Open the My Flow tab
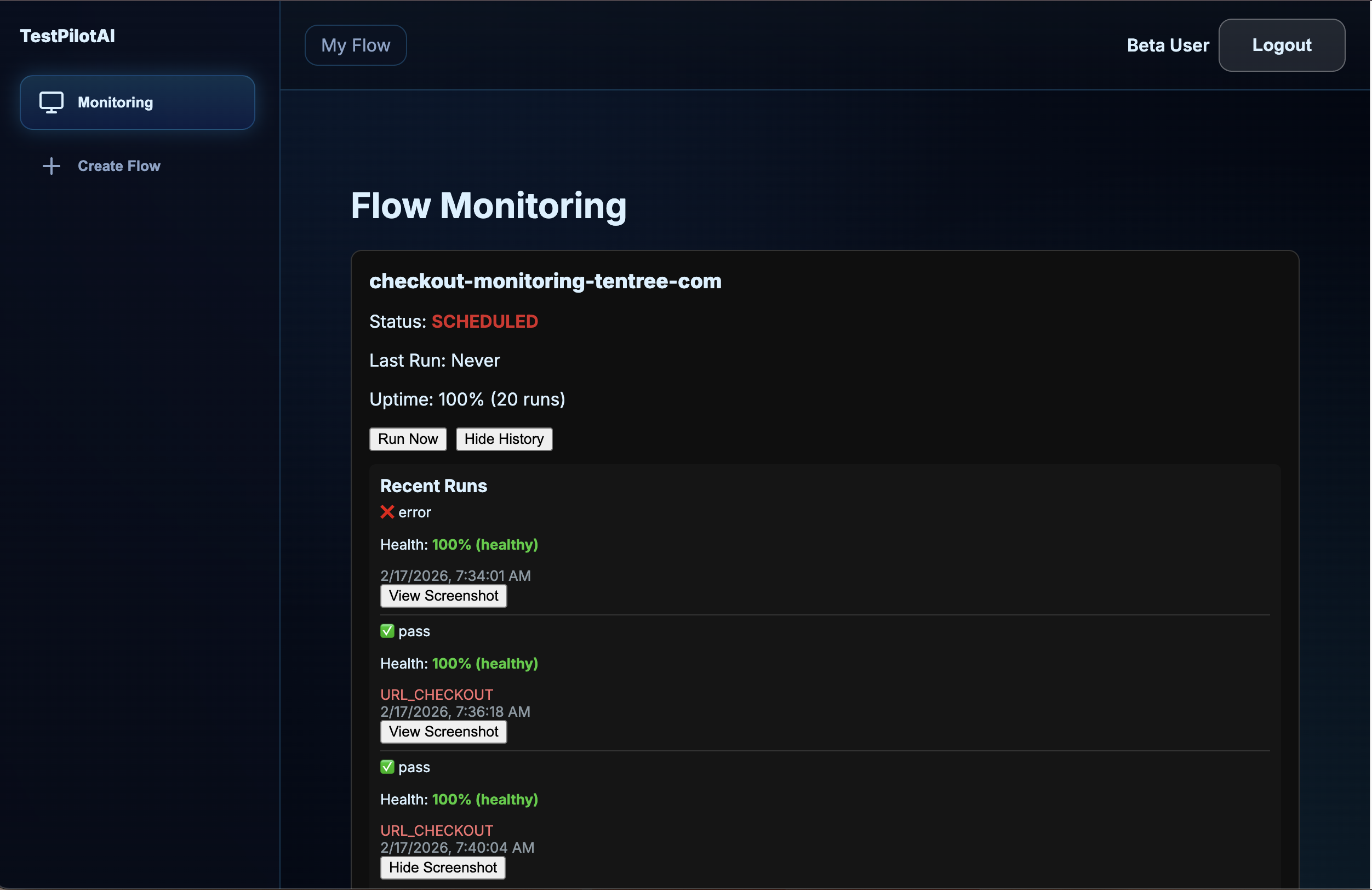Image resolution: width=1372 pixels, height=890 pixels. point(355,45)
